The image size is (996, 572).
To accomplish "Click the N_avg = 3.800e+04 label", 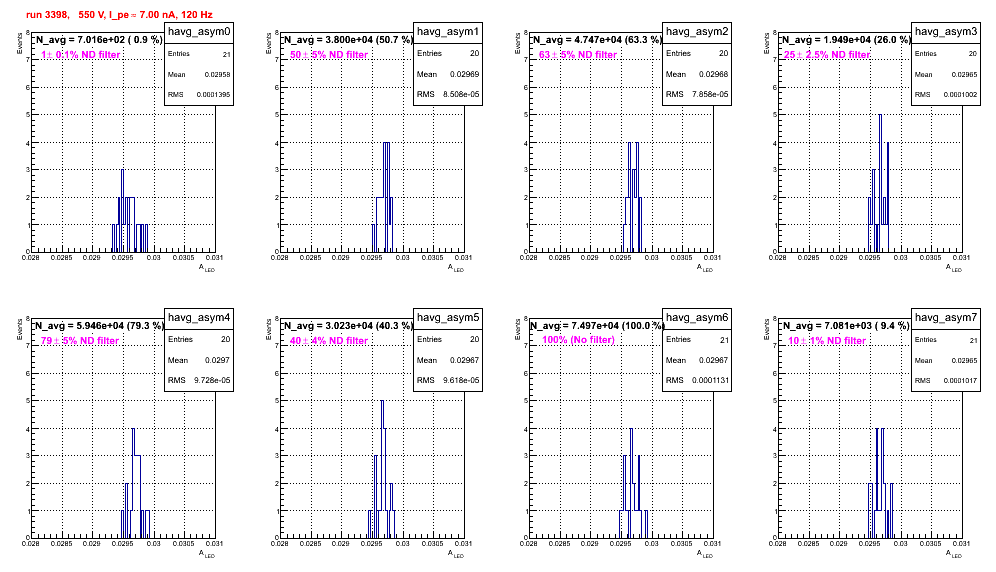I will coord(347,40).
